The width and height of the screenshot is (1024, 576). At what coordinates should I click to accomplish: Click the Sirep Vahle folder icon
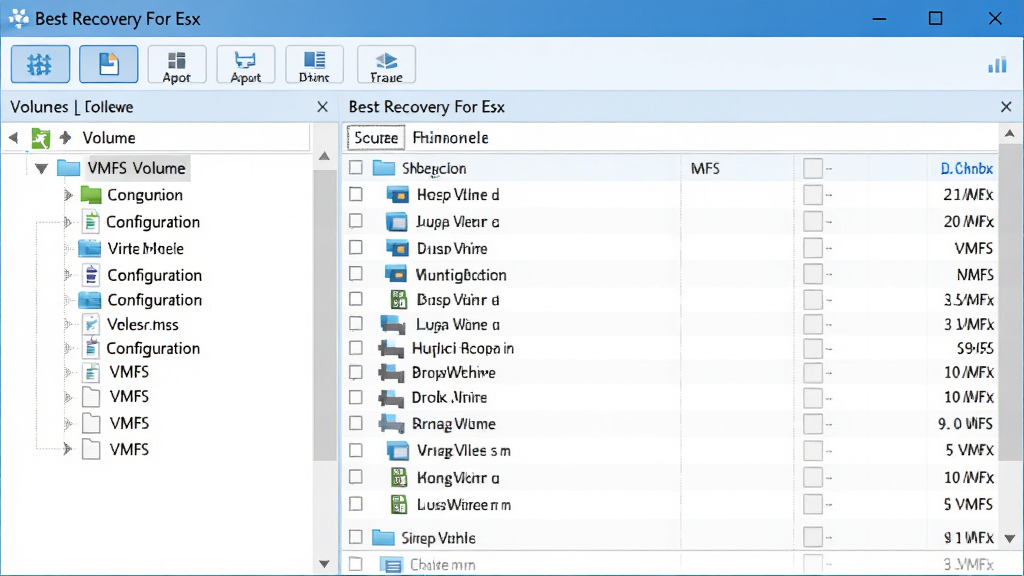point(383,537)
